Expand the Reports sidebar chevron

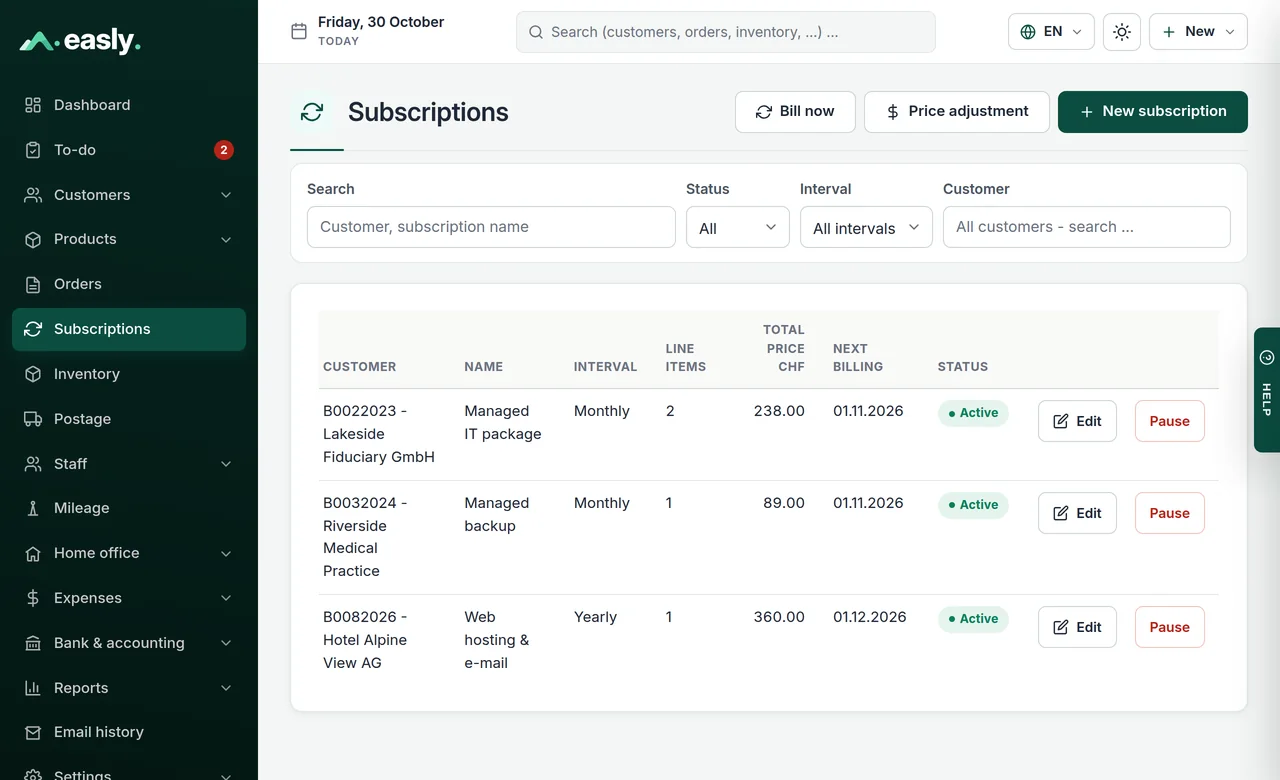coord(226,688)
